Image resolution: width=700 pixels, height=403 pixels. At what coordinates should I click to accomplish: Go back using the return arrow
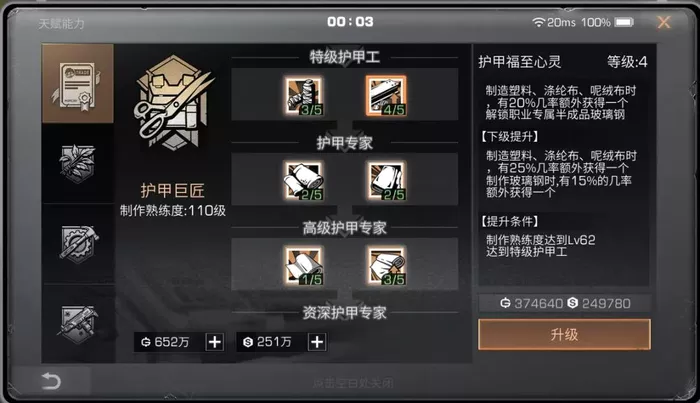pyautogui.click(x=51, y=382)
